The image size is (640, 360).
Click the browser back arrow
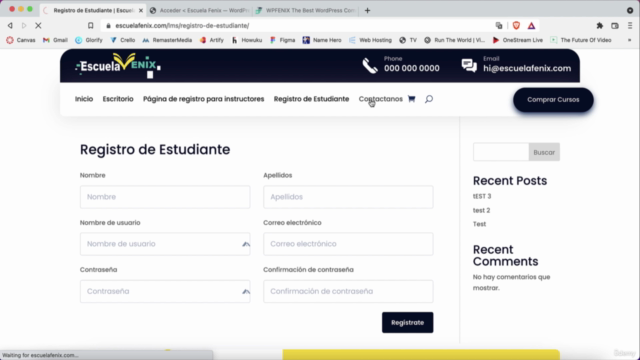pyautogui.click(x=10, y=26)
